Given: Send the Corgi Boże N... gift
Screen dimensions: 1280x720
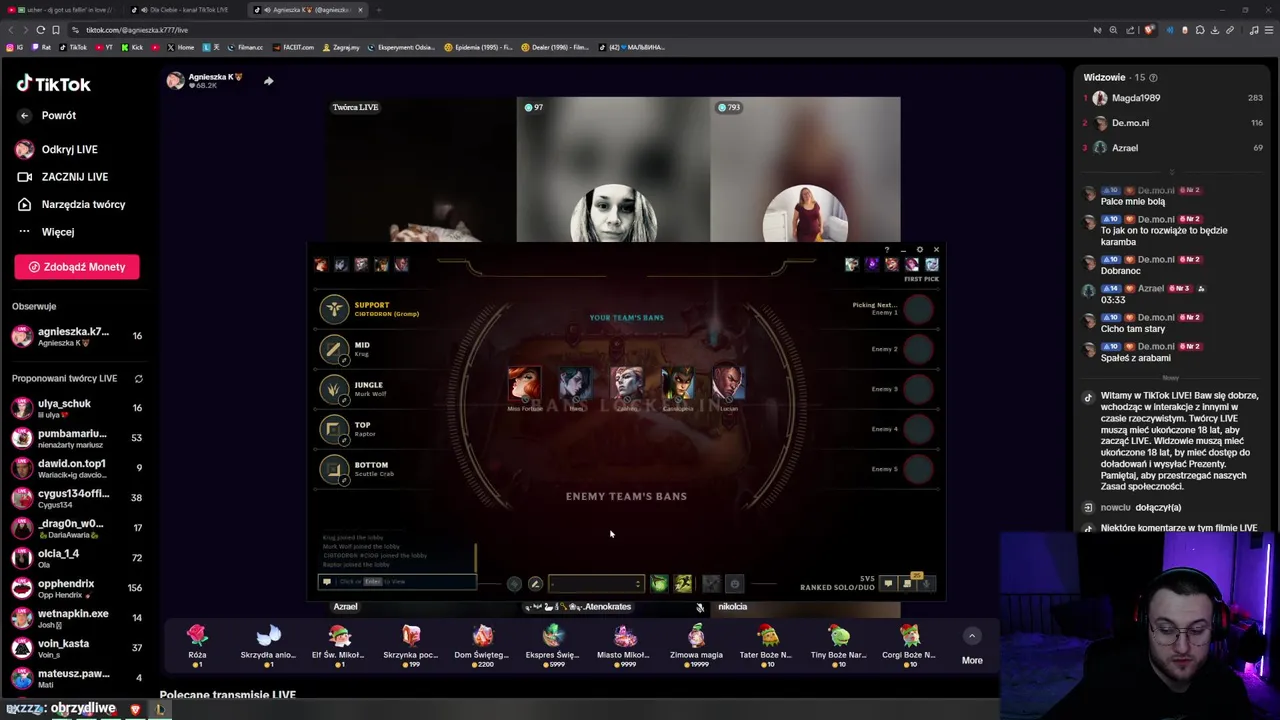Looking at the screenshot, I should pos(909,644).
